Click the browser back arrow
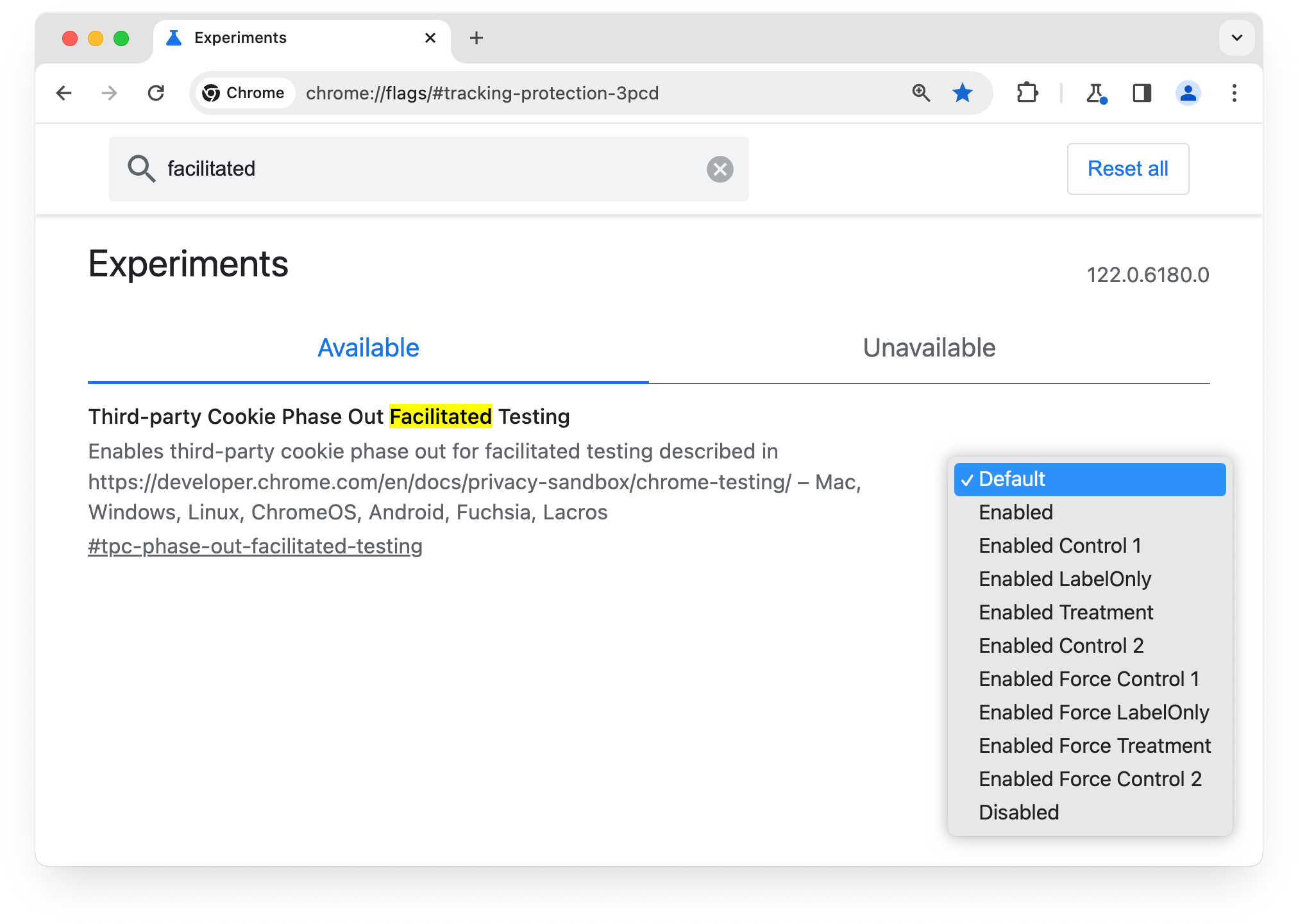This screenshot has height=924, width=1298. click(x=64, y=94)
